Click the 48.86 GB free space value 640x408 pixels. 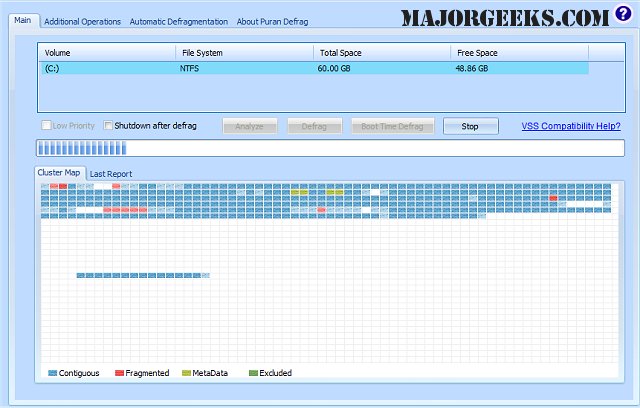pyautogui.click(x=472, y=68)
